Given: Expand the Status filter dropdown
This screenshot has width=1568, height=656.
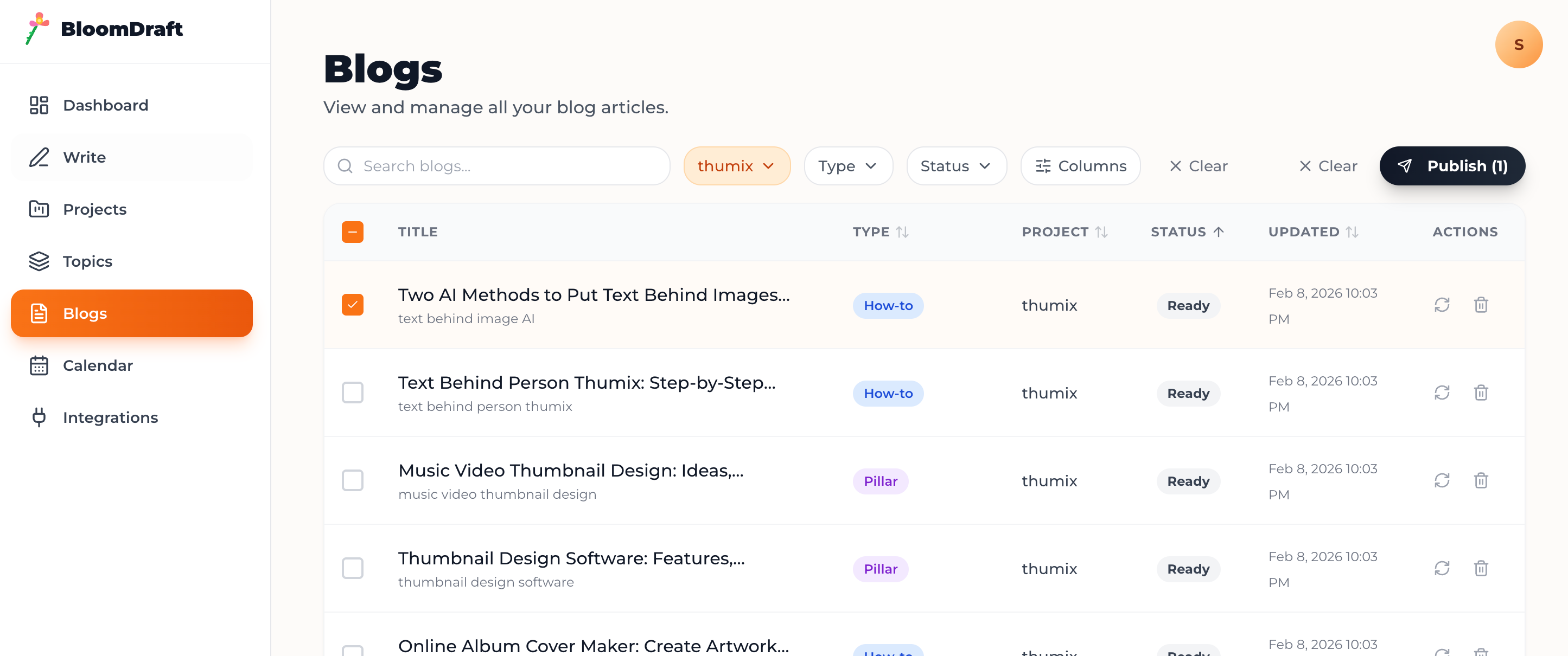Looking at the screenshot, I should coord(955,166).
